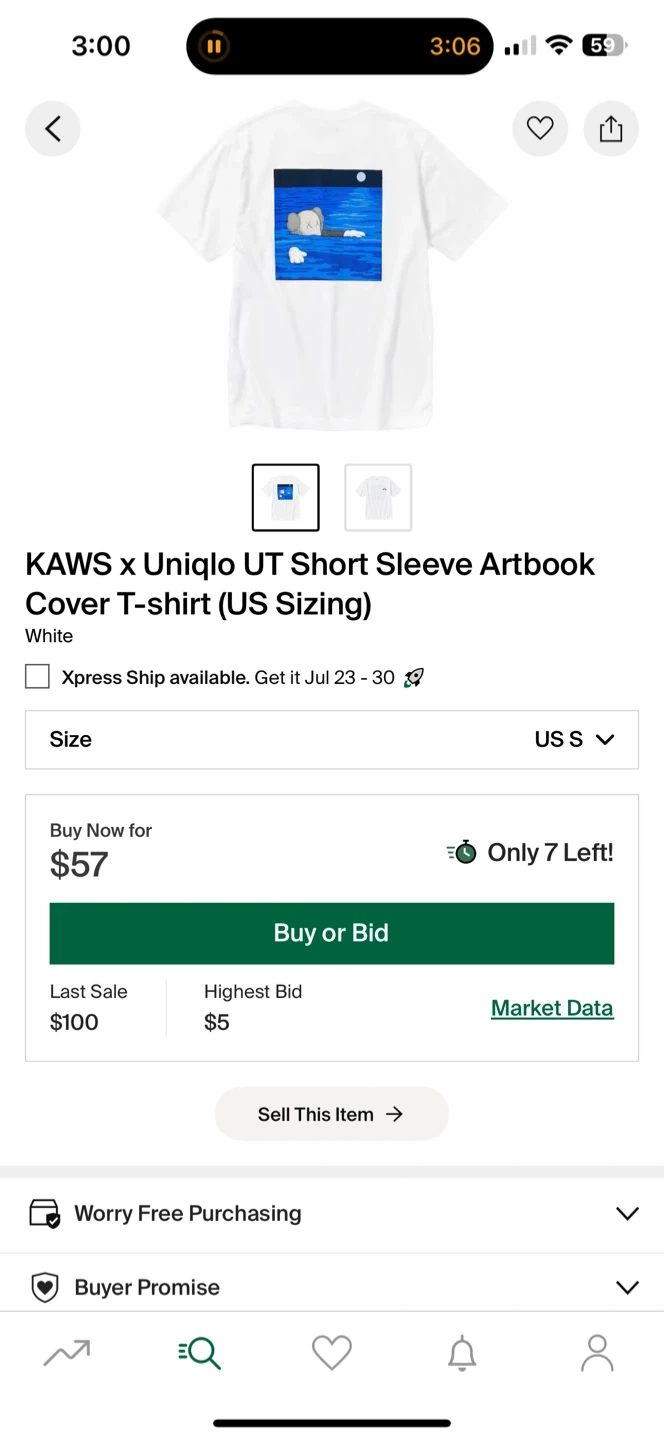Screen dimensions: 664x1440
Task: Expand the Buyer Promise section
Action: click(627, 1288)
